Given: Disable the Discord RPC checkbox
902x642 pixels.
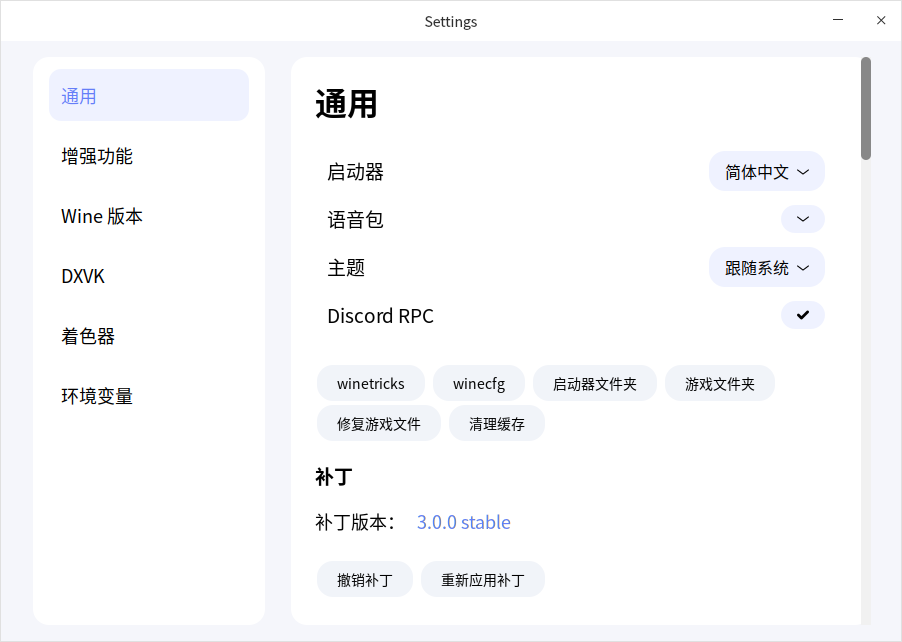Looking at the screenshot, I should click(802, 315).
